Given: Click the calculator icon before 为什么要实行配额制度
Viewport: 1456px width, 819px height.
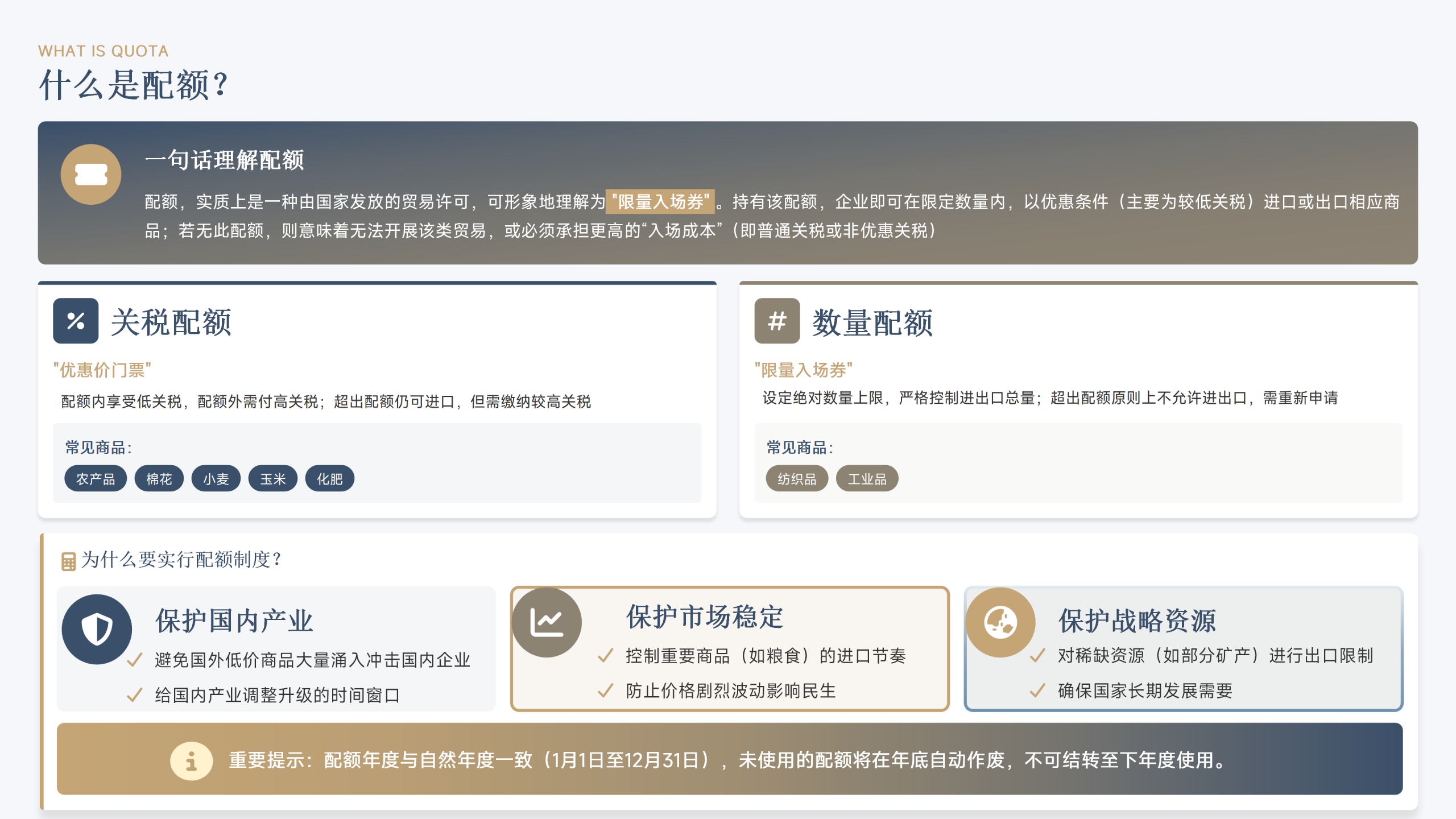Looking at the screenshot, I should click(68, 561).
